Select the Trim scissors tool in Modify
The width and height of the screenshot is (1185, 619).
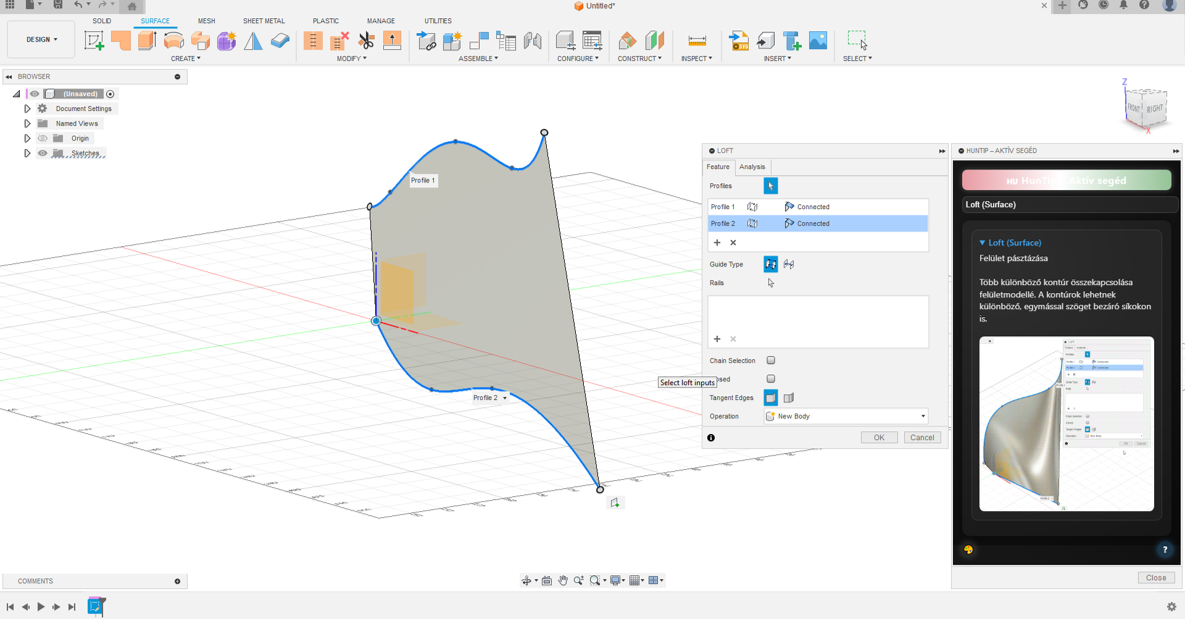(366, 40)
